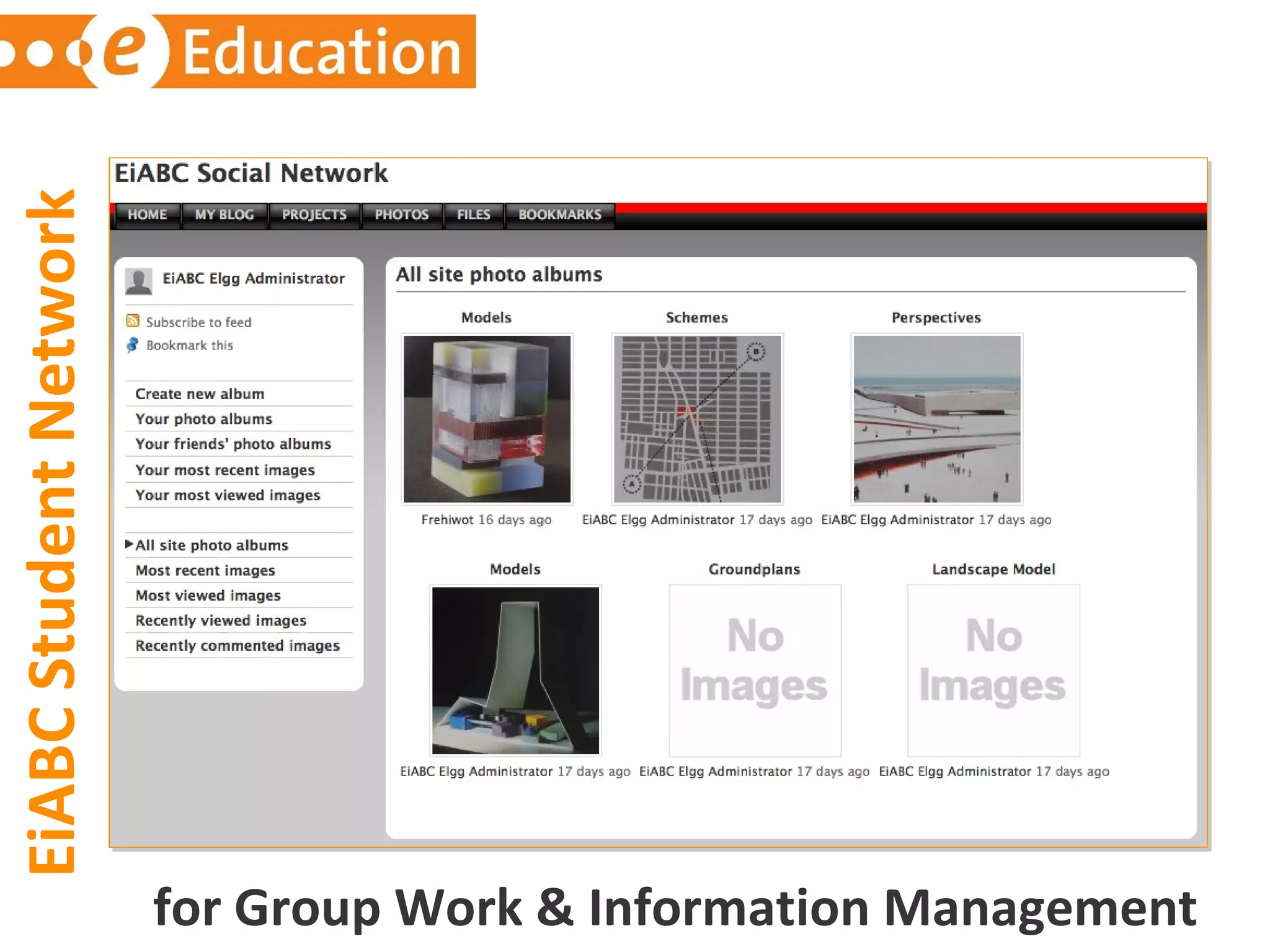Click the blue bookmark pin icon

(x=132, y=345)
